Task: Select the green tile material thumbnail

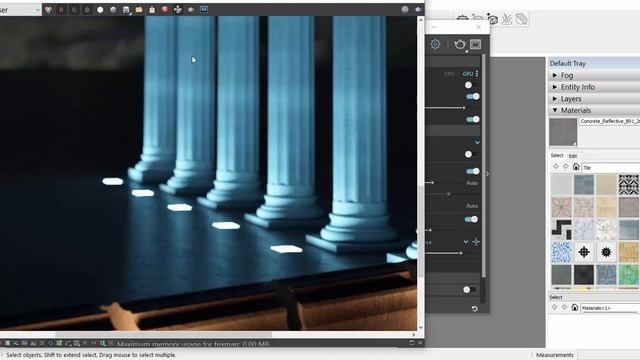Action: pyautogui.click(x=628, y=274)
